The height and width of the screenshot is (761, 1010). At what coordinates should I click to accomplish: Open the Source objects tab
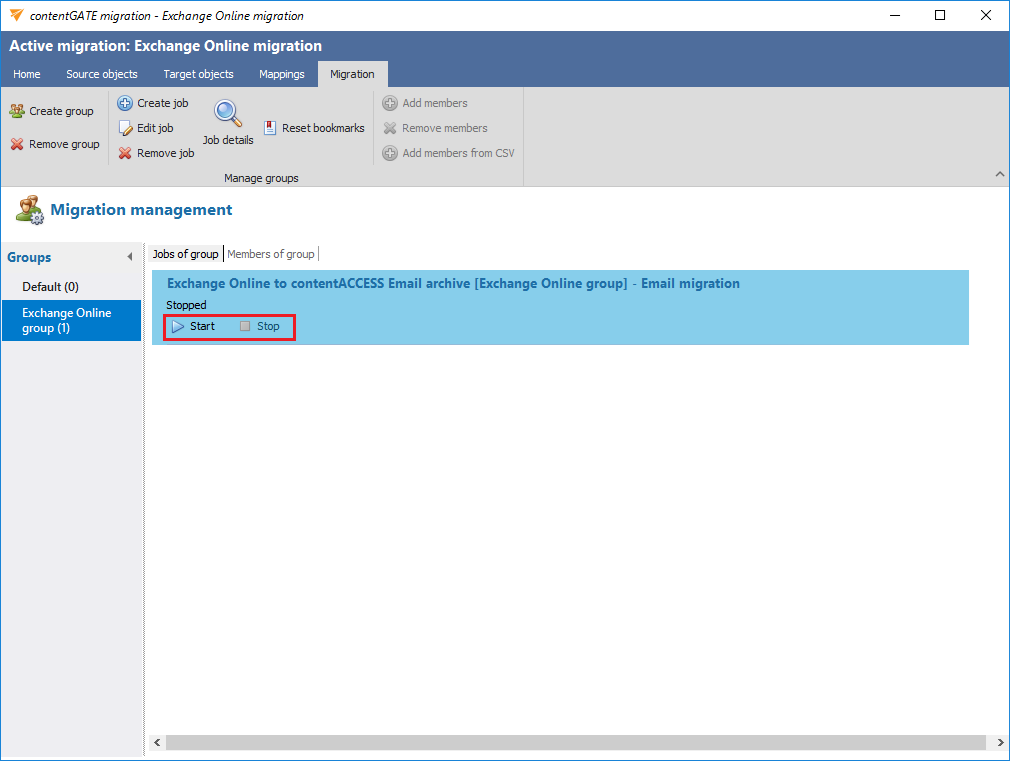click(x=102, y=74)
